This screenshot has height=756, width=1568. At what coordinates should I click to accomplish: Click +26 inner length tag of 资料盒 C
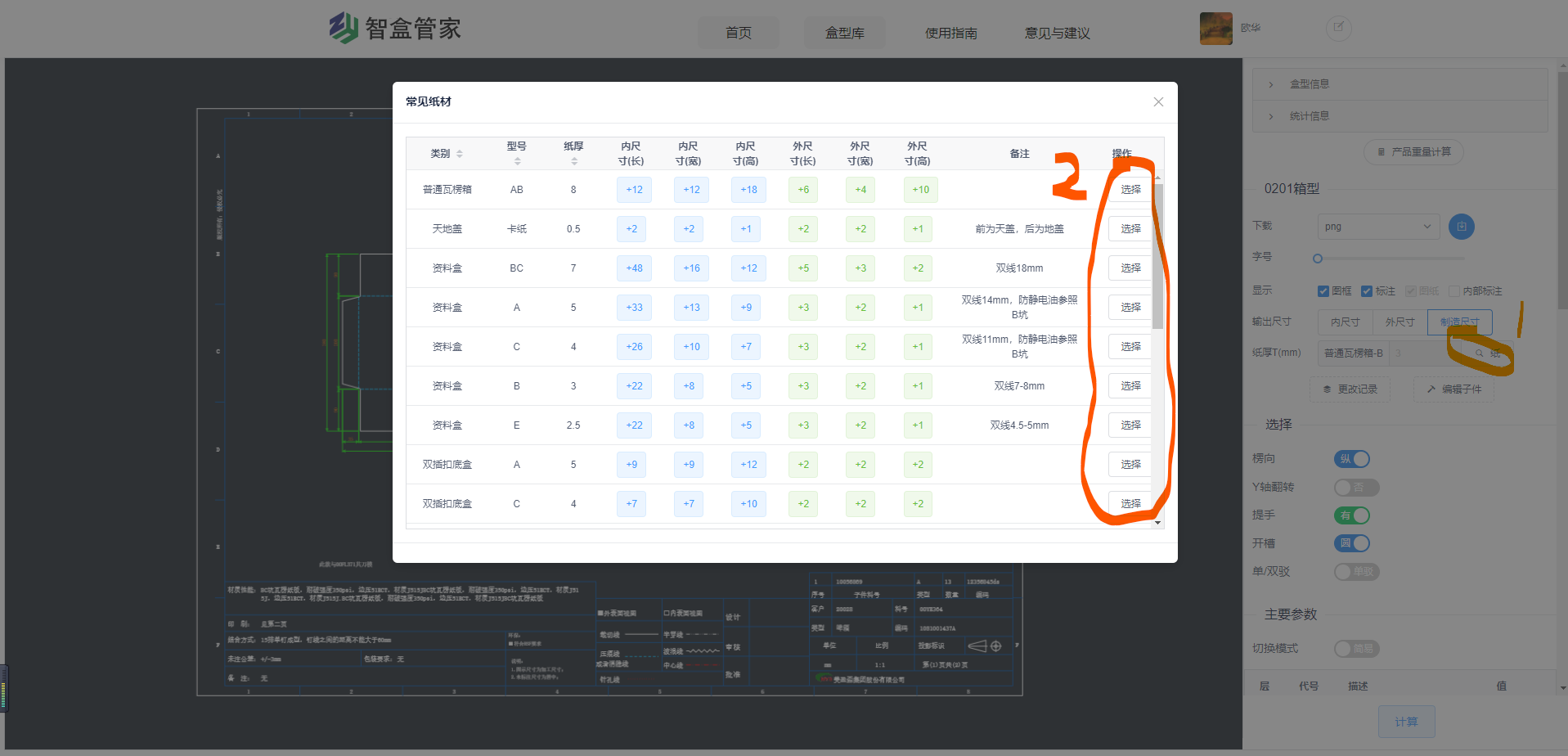(634, 346)
